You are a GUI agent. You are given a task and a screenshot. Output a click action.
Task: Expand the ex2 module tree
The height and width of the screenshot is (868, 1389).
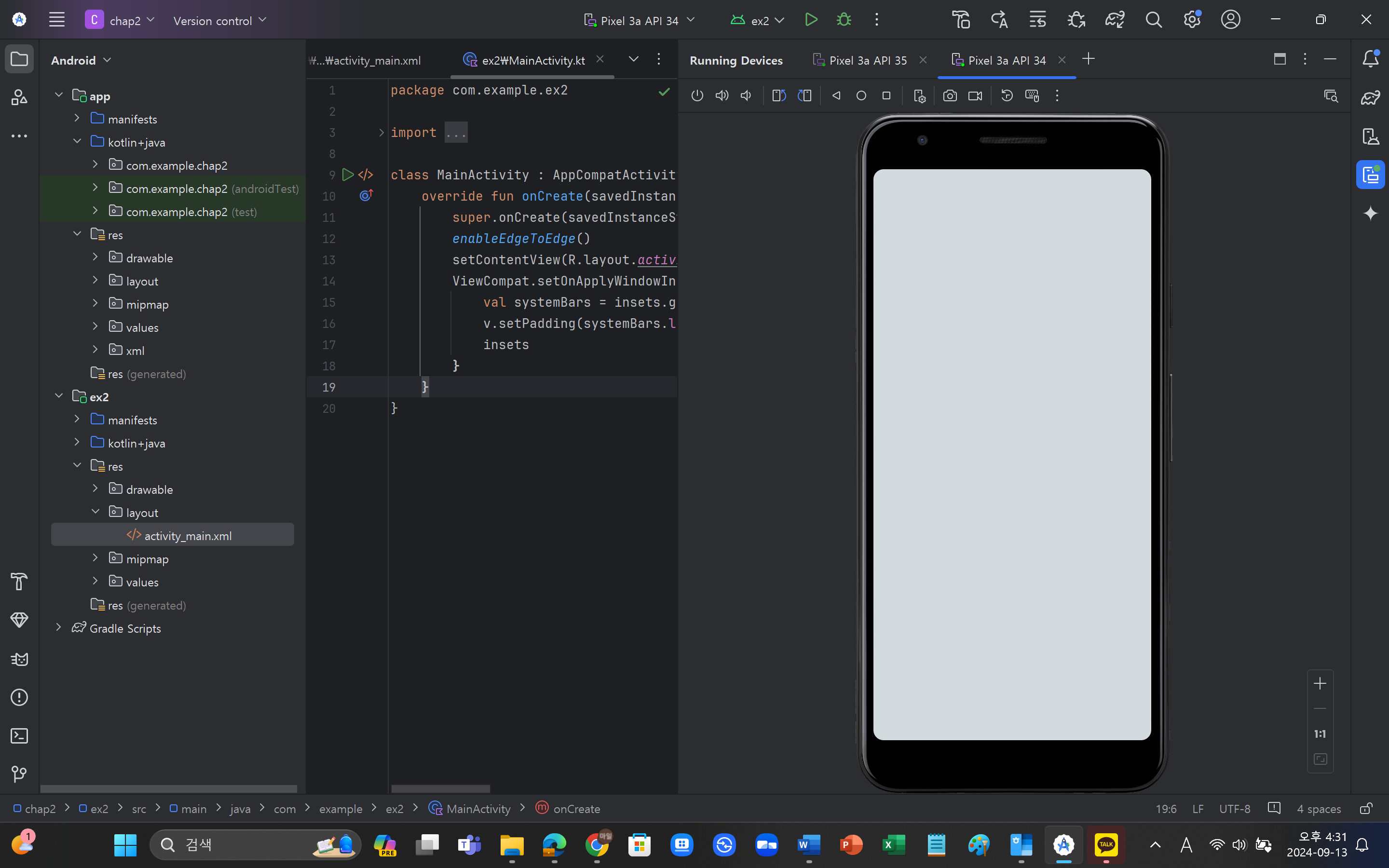pyautogui.click(x=58, y=396)
